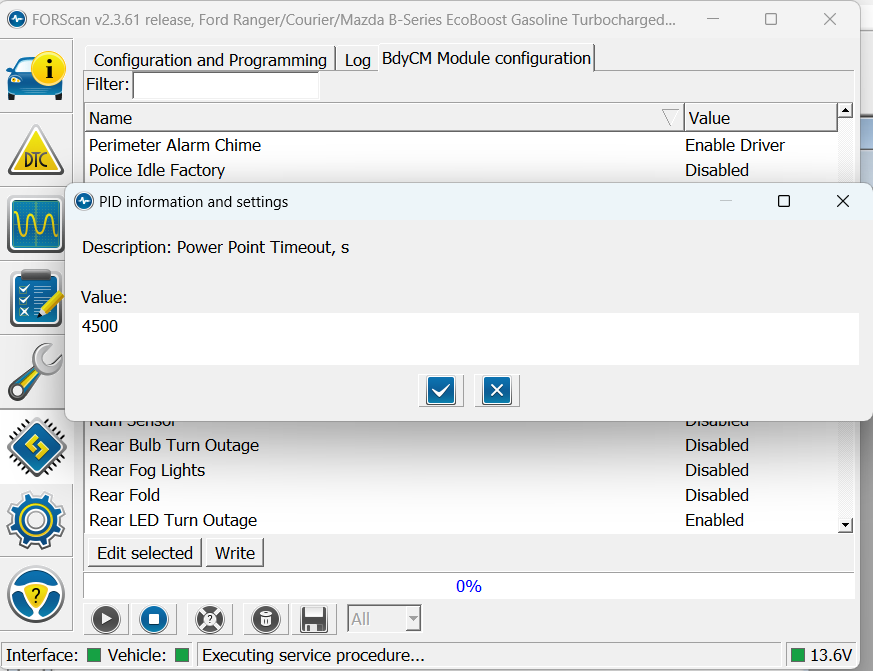Open the Tests checklist section
873x671 pixels.
click(x=36, y=298)
